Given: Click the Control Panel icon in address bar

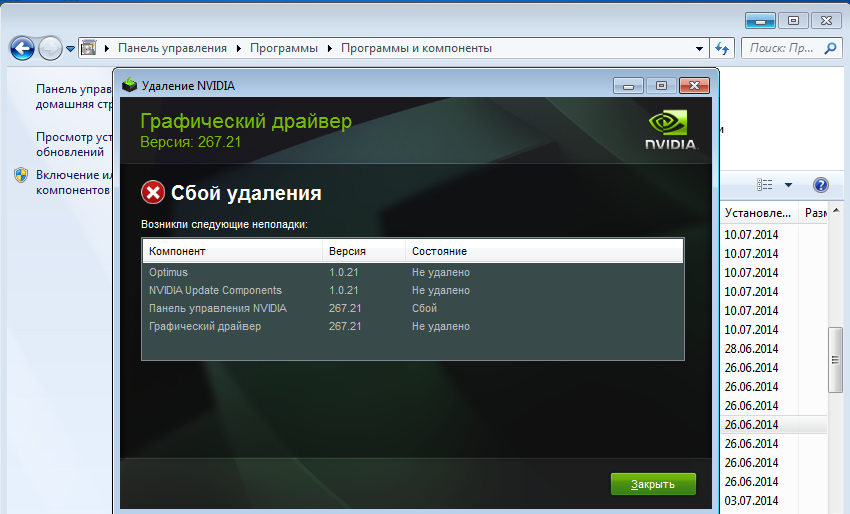Looking at the screenshot, I should point(88,48).
